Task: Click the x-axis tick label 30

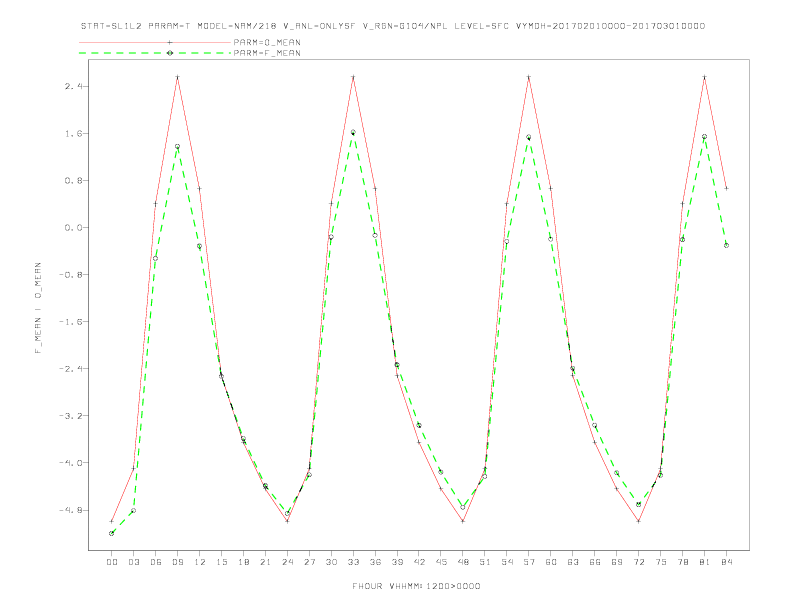Action: [x=331, y=562]
